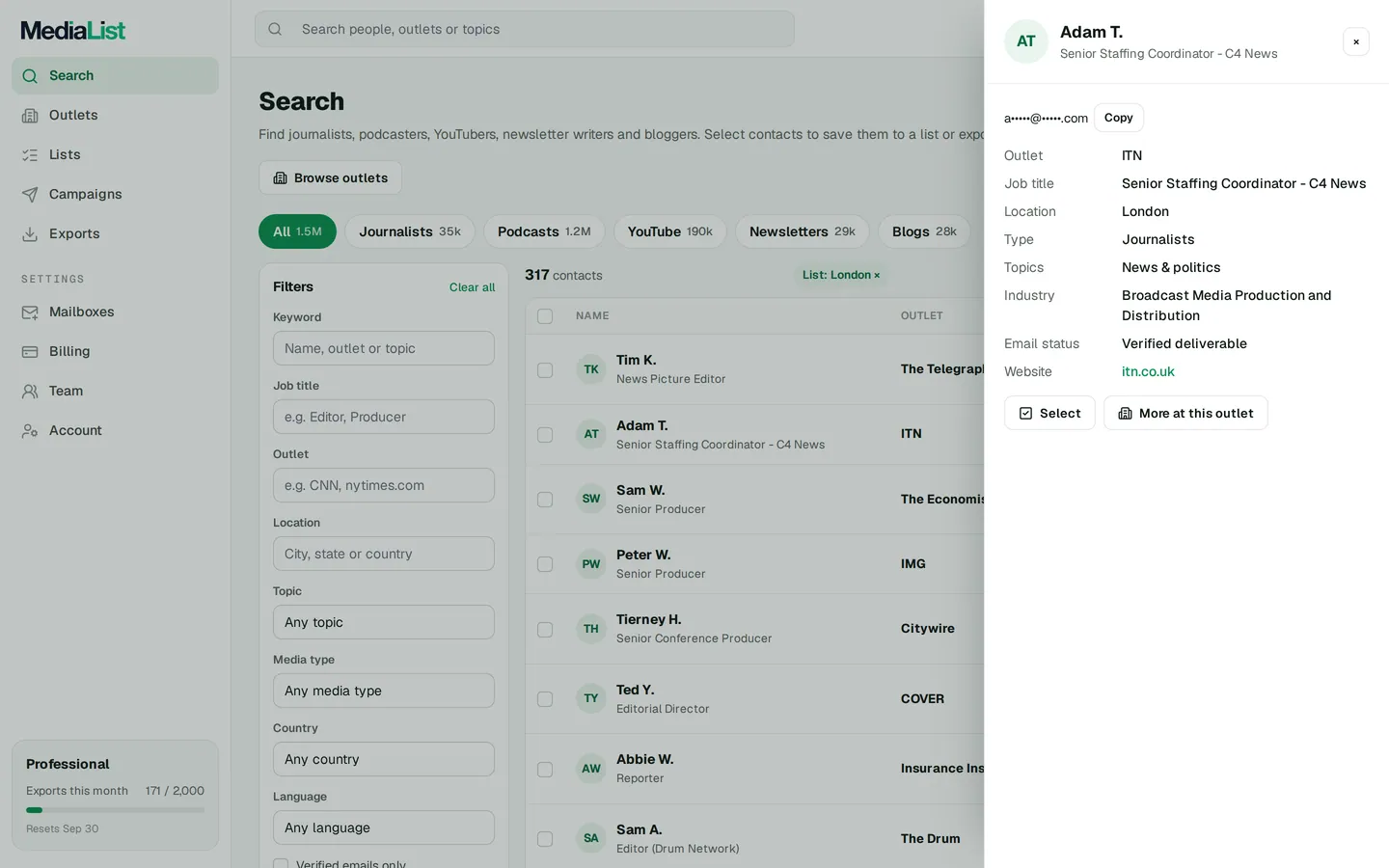Open the Any language dropdown
Viewport: 1389px width, 868px height.
[384, 827]
